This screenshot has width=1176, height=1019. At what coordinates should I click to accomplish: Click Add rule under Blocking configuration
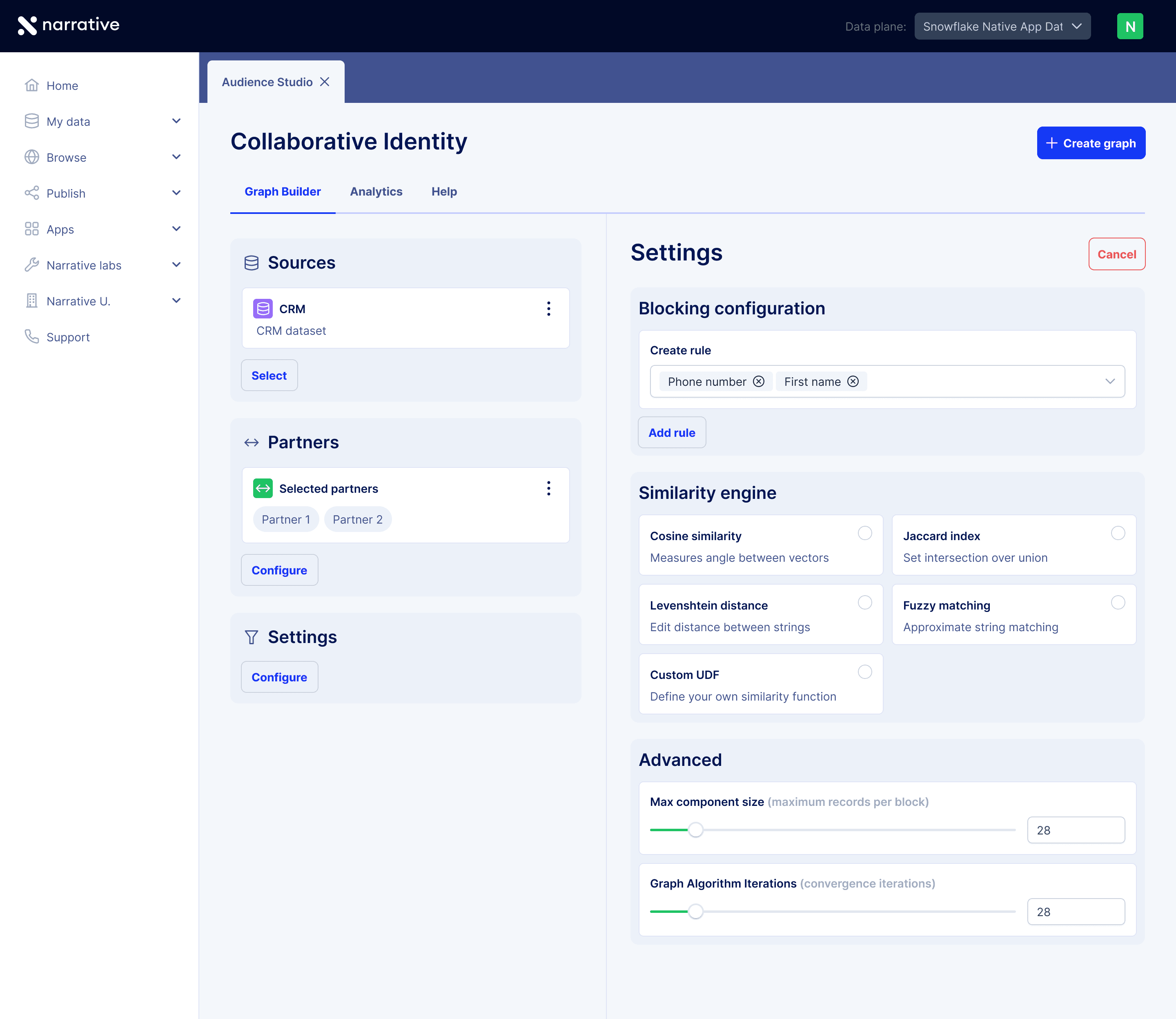[672, 432]
